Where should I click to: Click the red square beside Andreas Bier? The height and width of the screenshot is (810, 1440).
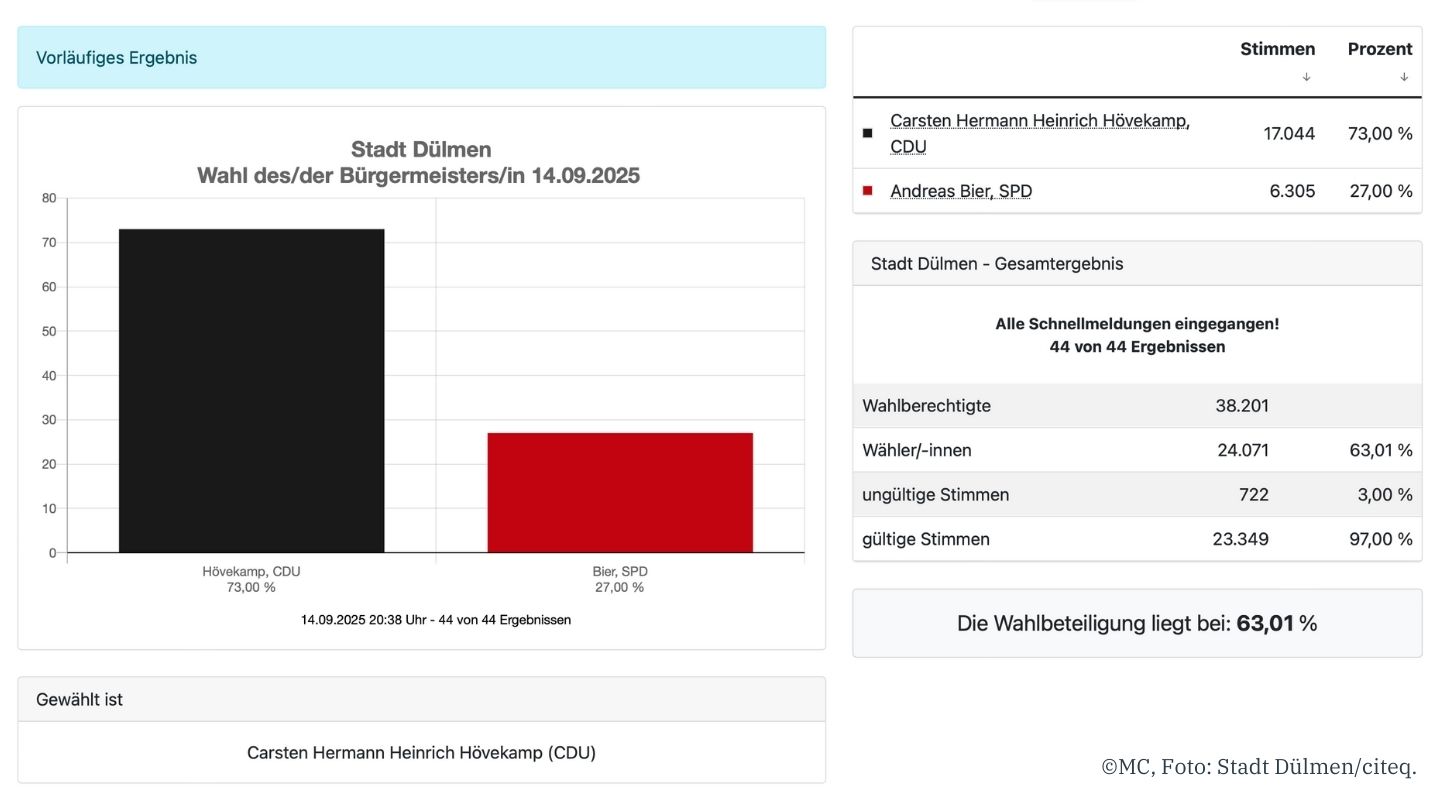tap(867, 190)
